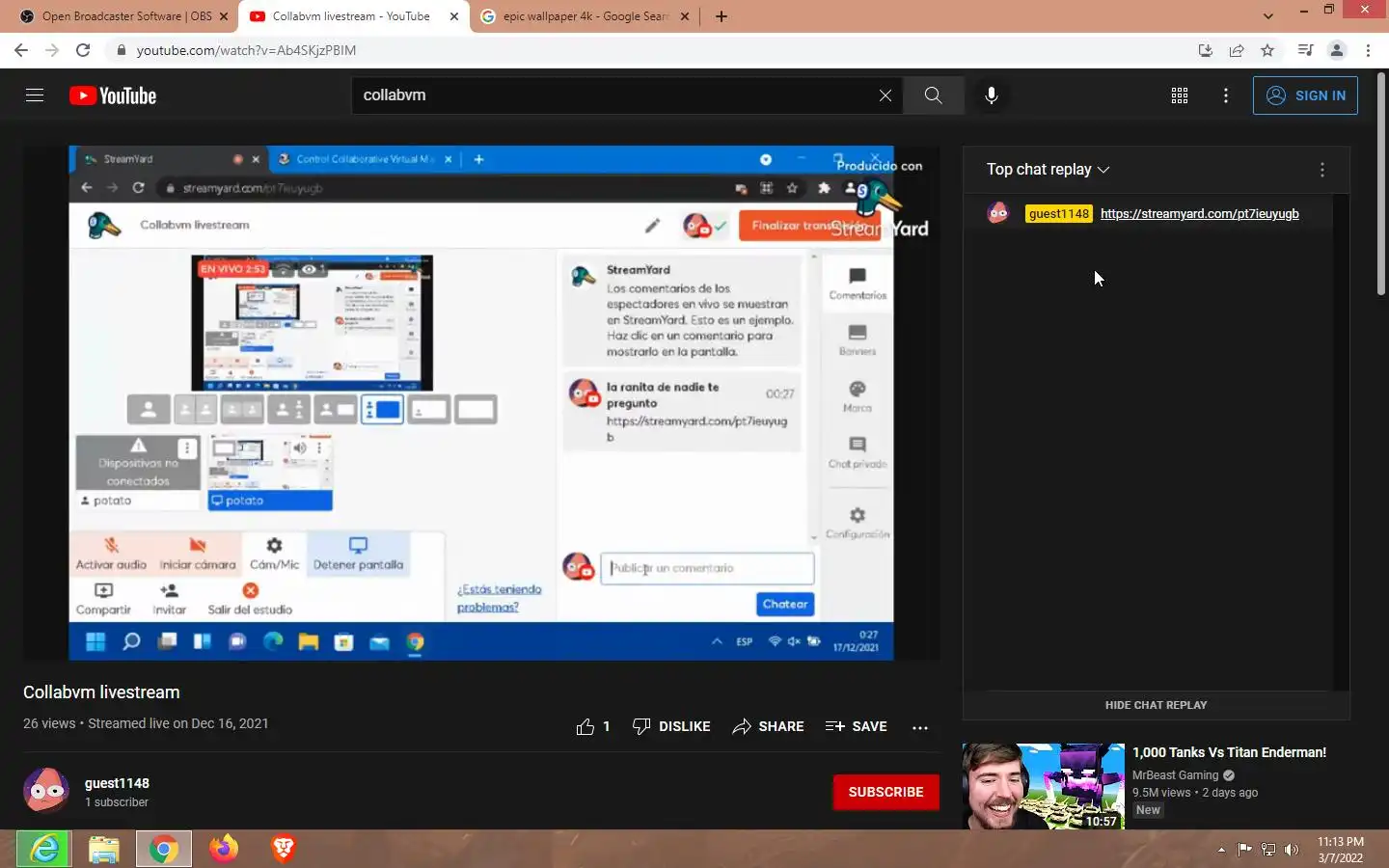1389x868 pixels.
Task: Open the Action Center flag icon
Action: click(x=1244, y=850)
